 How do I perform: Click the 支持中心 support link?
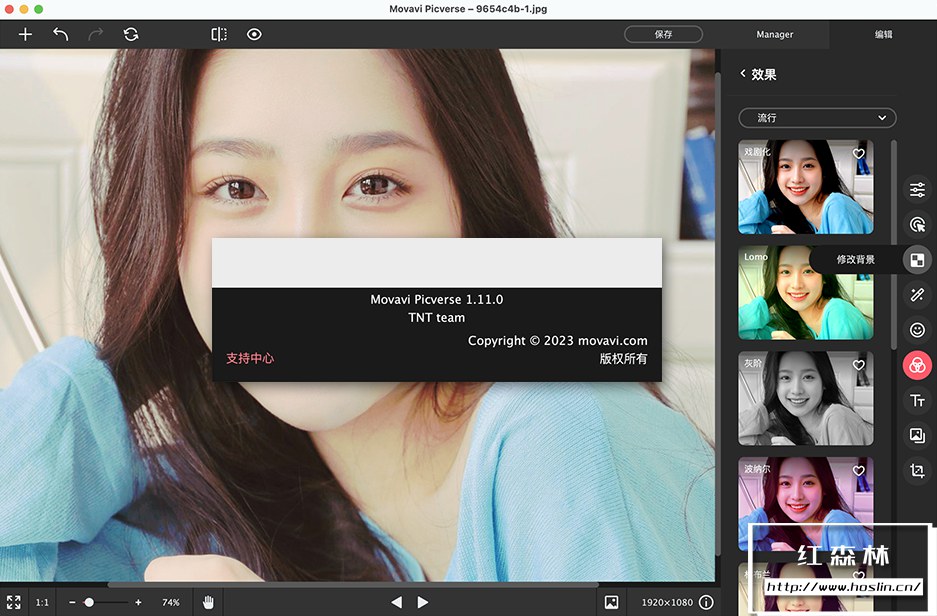250,358
